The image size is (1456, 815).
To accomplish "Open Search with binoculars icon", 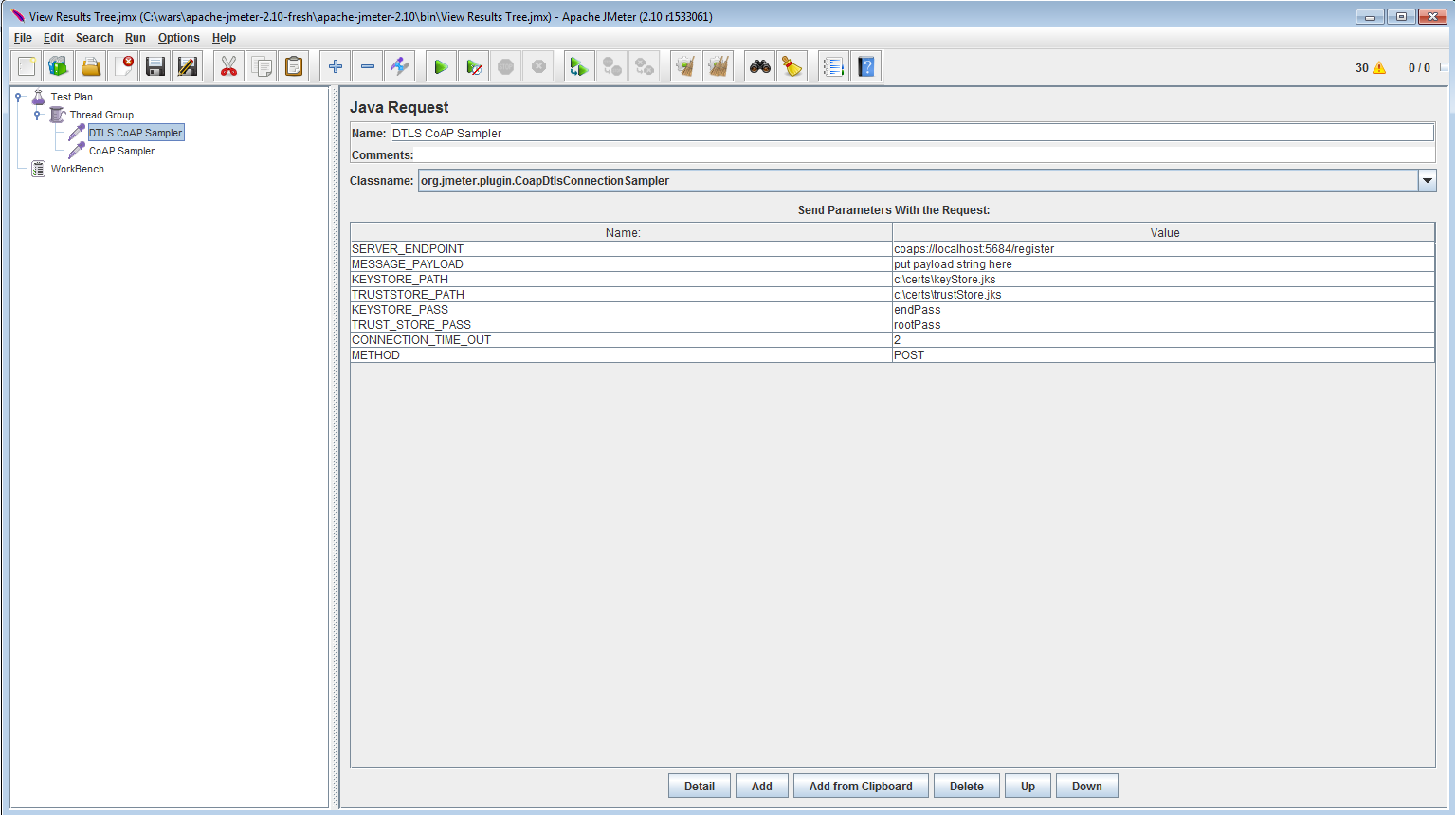I will click(x=759, y=66).
